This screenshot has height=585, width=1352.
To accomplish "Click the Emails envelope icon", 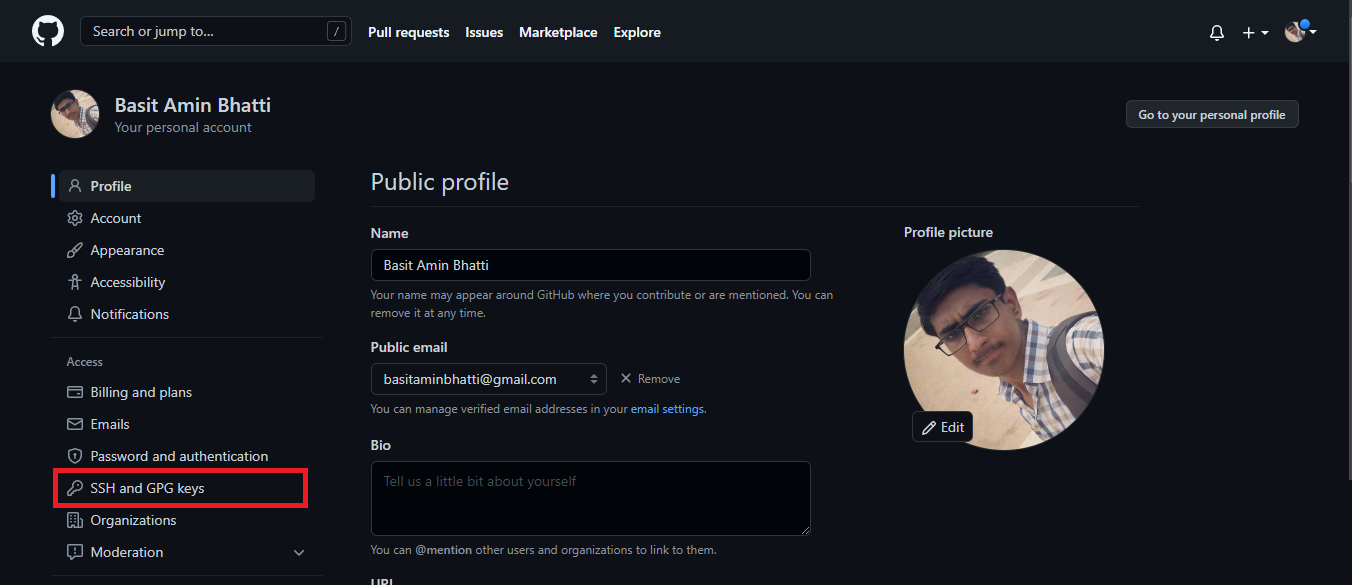I will [74, 424].
